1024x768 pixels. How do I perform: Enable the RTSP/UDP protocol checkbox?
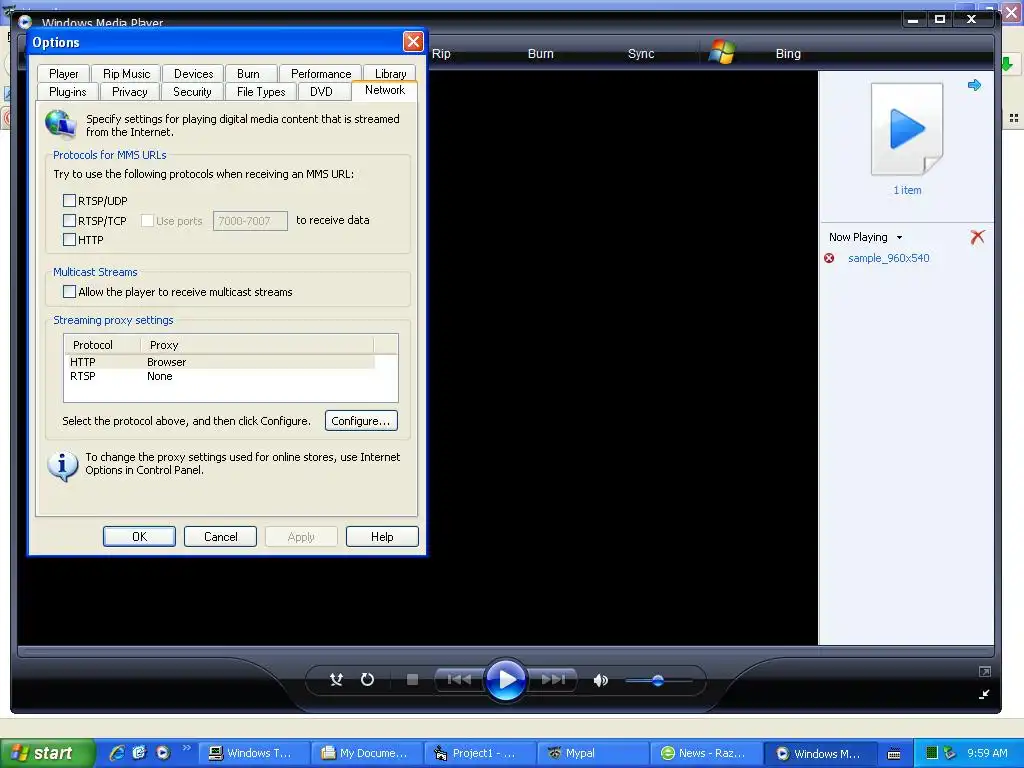point(69,200)
